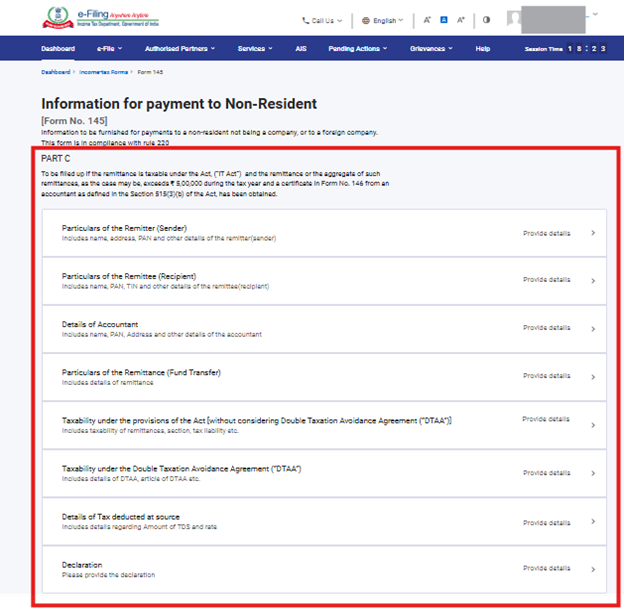Click Dashboard breadcrumb link
The image size is (624, 608).
pyautogui.click(x=56, y=72)
